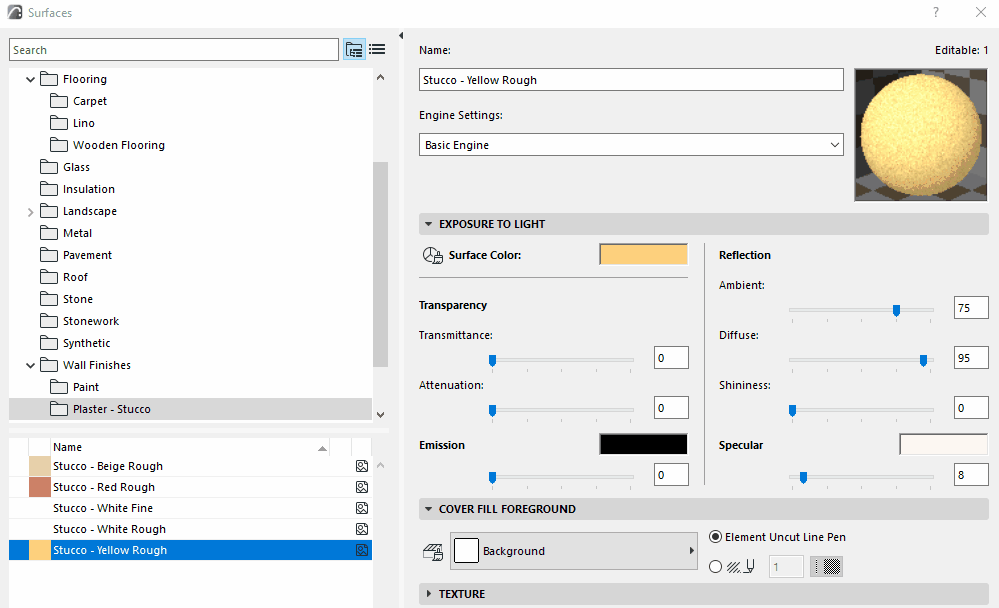Switch to flat list view of surfaces
The image size is (999, 608).
(x=377, y=49)
